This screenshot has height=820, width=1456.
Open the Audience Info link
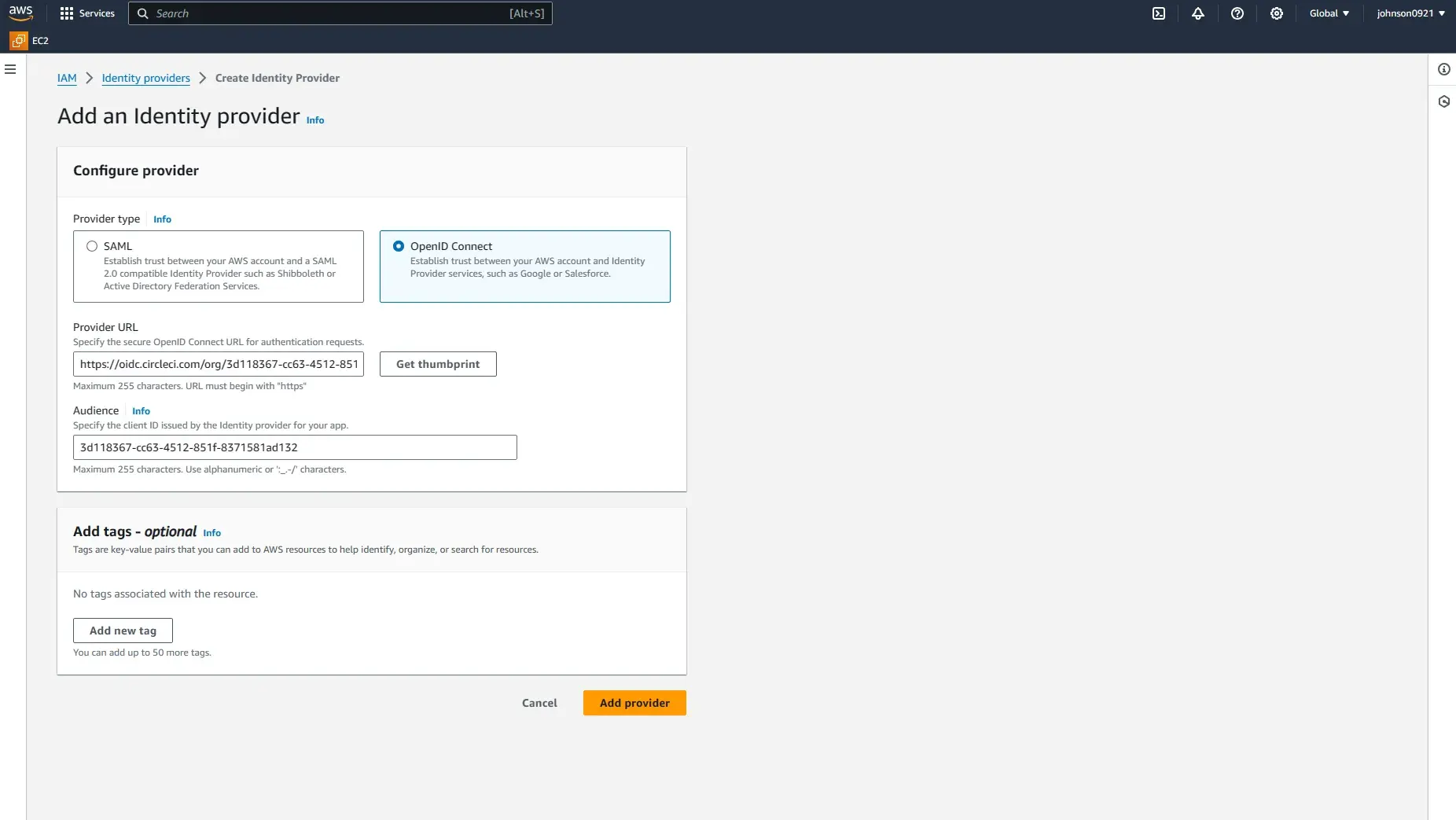point(141,410)
